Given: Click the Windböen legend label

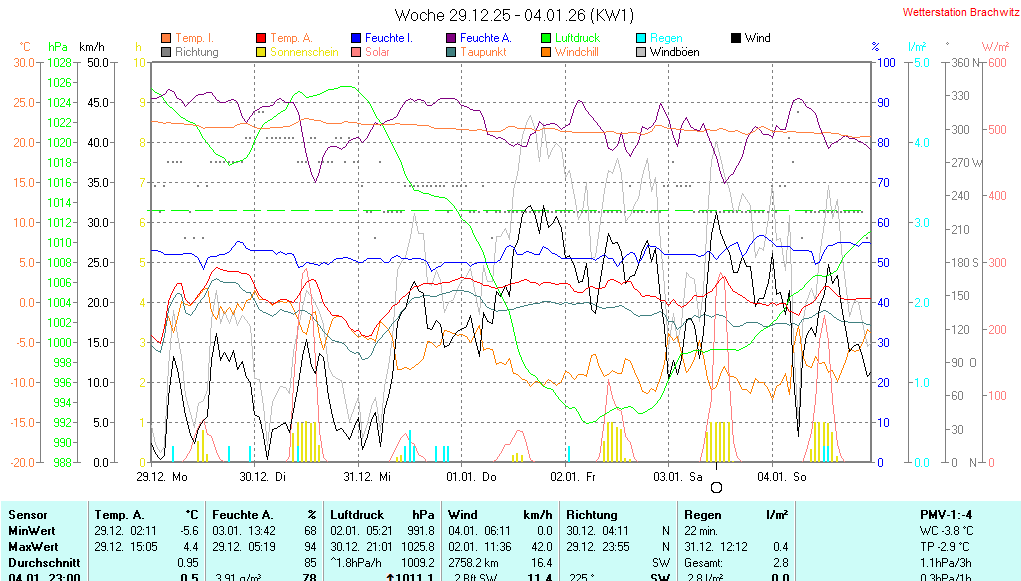Looking at the screenshot, I should tap(674, 52).
